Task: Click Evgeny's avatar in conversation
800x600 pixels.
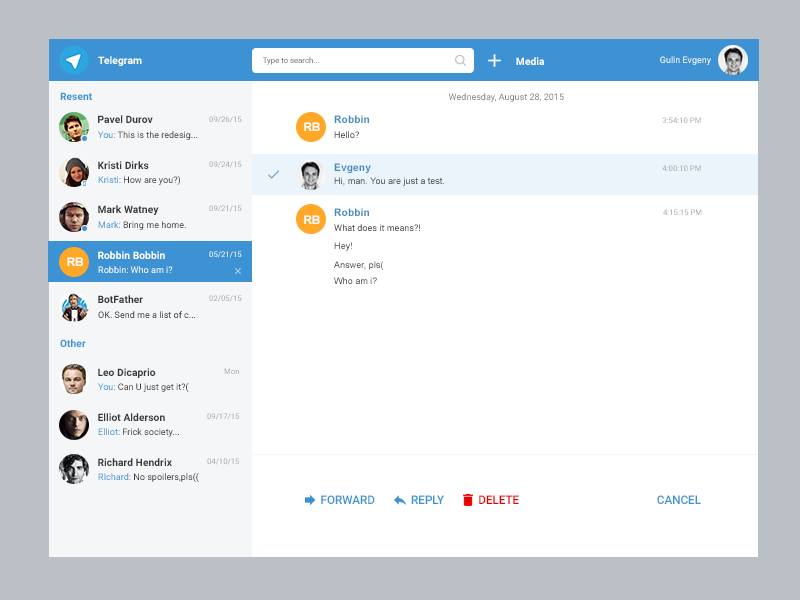Action: point(311,175)
